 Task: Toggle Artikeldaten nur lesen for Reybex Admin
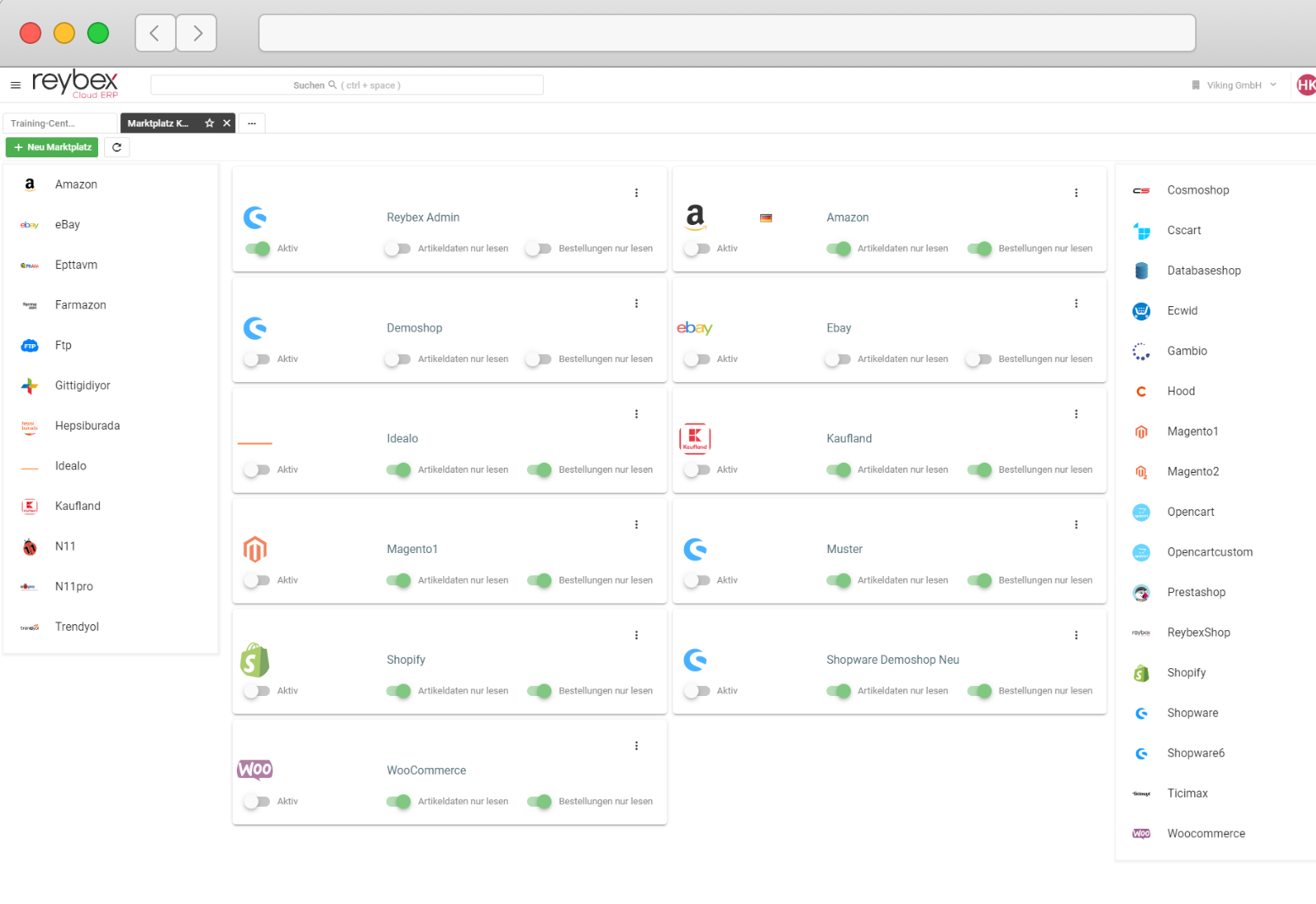click(x=398, y=249)
